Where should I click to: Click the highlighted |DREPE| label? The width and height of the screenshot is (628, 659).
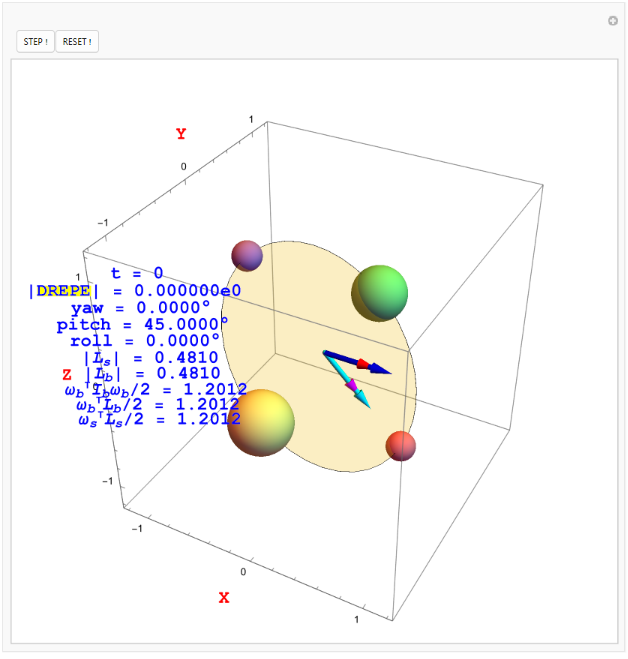click(x=63, y=291)
